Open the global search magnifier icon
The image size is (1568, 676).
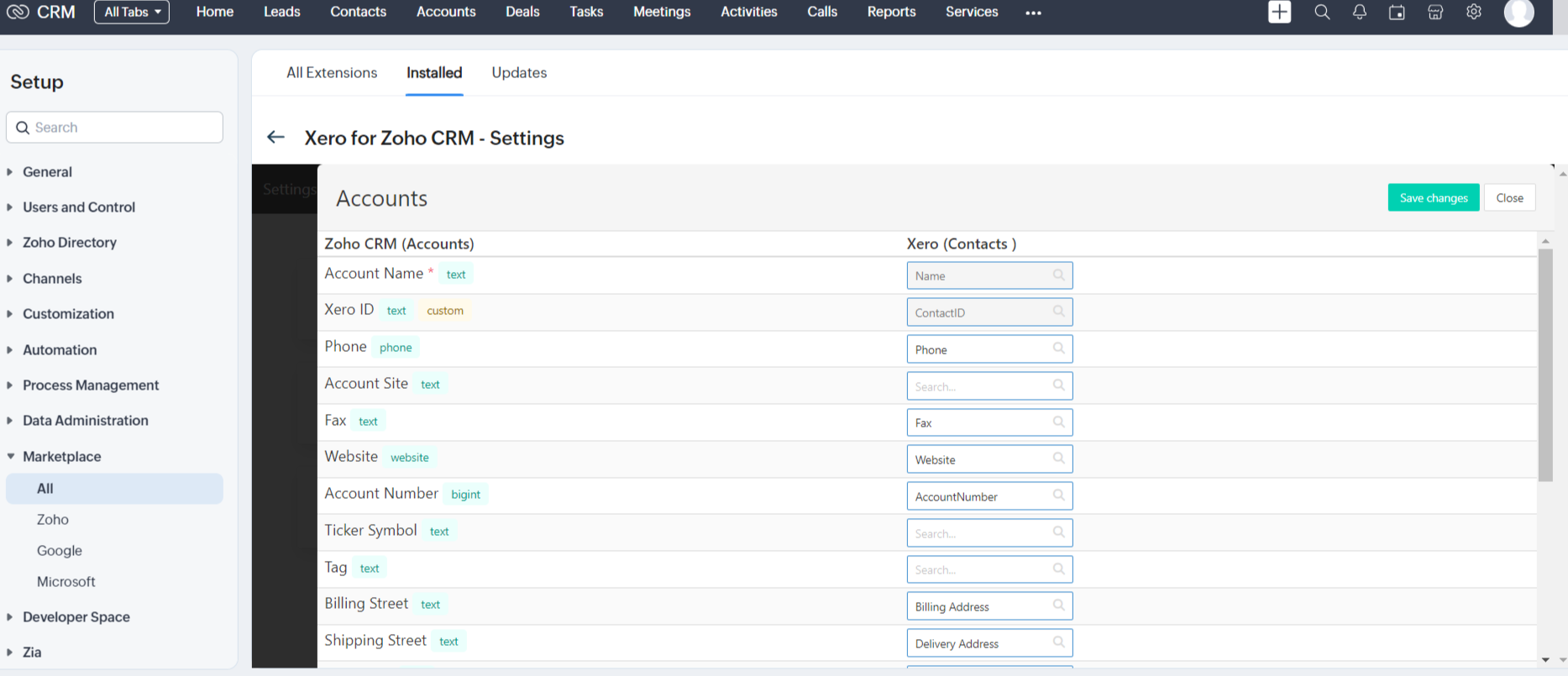pos(1322,12)
